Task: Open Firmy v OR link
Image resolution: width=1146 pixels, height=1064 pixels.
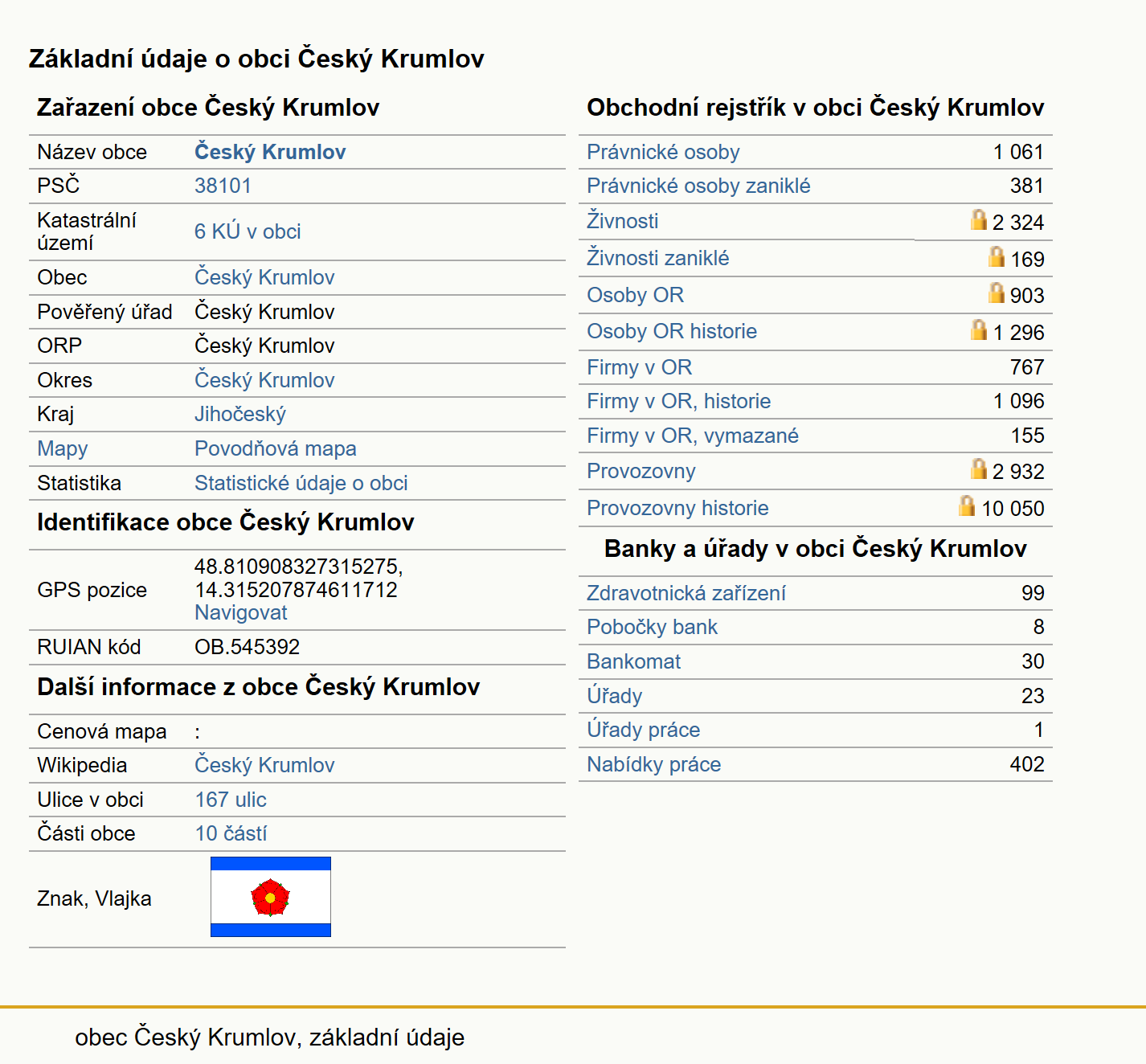Action: click(640, 367)
